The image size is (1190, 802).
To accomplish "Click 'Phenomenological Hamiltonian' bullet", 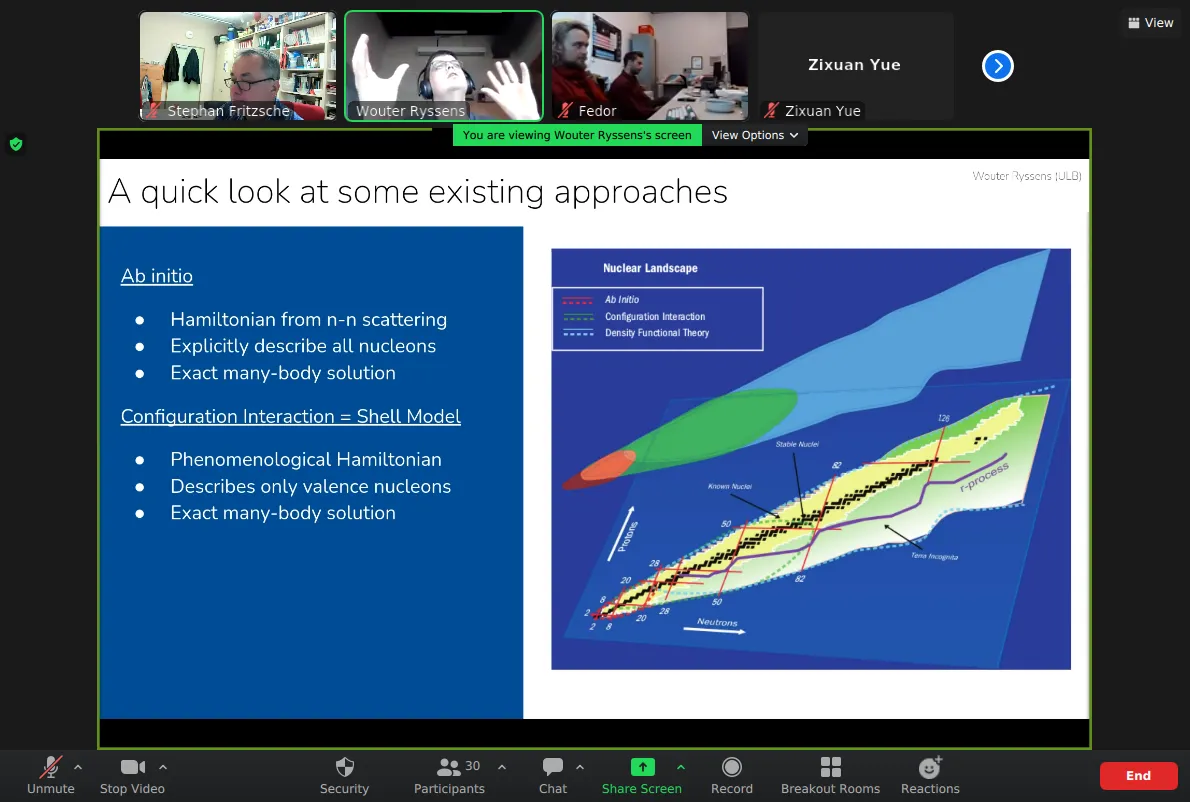I will [x=306, y=459].
